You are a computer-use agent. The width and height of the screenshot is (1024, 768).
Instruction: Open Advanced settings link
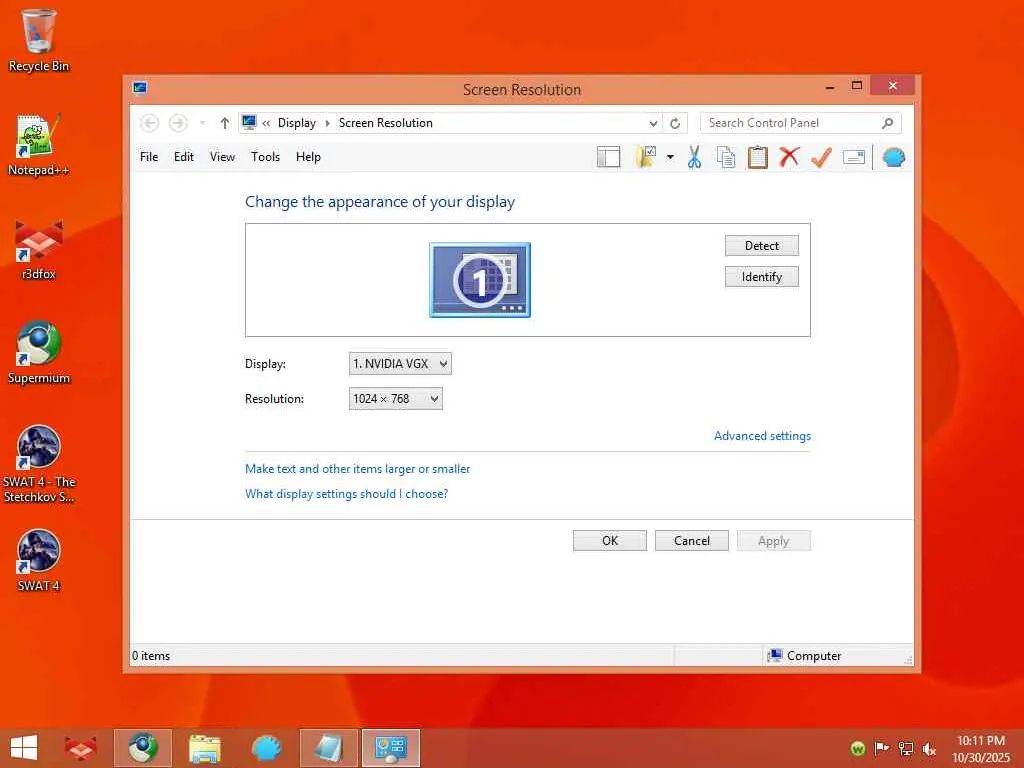coord(762,436)
